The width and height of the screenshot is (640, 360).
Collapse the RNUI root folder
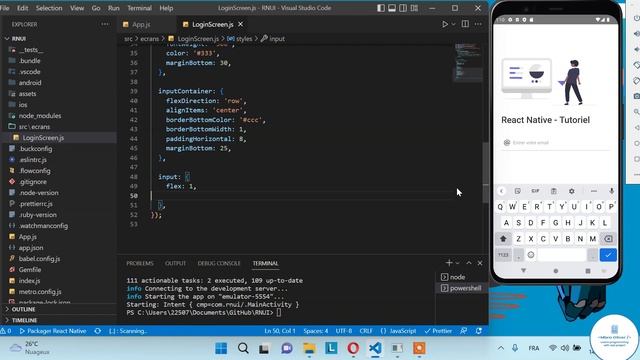tap(19, 39)
